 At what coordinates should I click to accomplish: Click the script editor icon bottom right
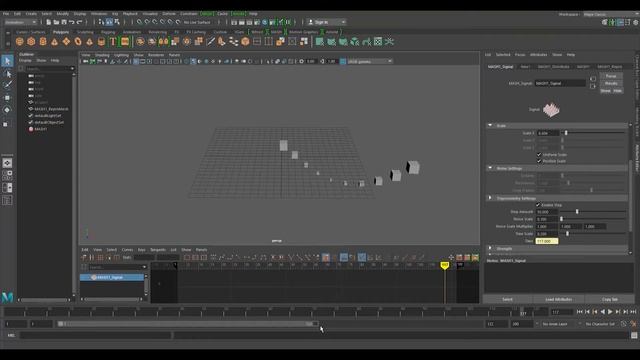634,336
